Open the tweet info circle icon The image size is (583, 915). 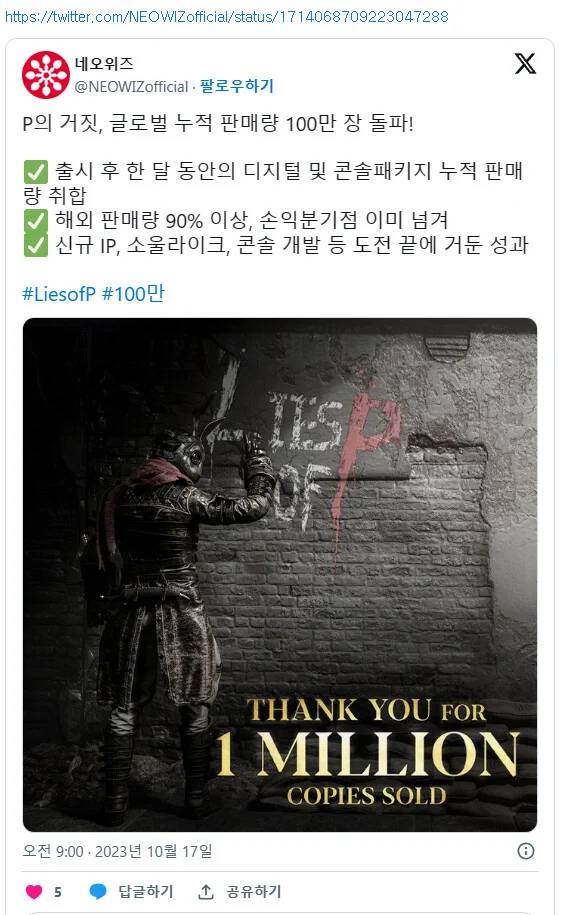[x=525, y=851]
